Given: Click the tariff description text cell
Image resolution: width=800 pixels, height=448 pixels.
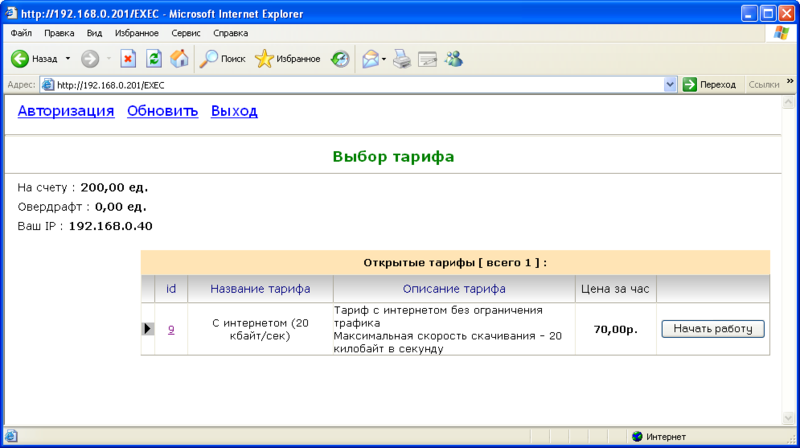Looking at the screenshot, I should 454,329.
